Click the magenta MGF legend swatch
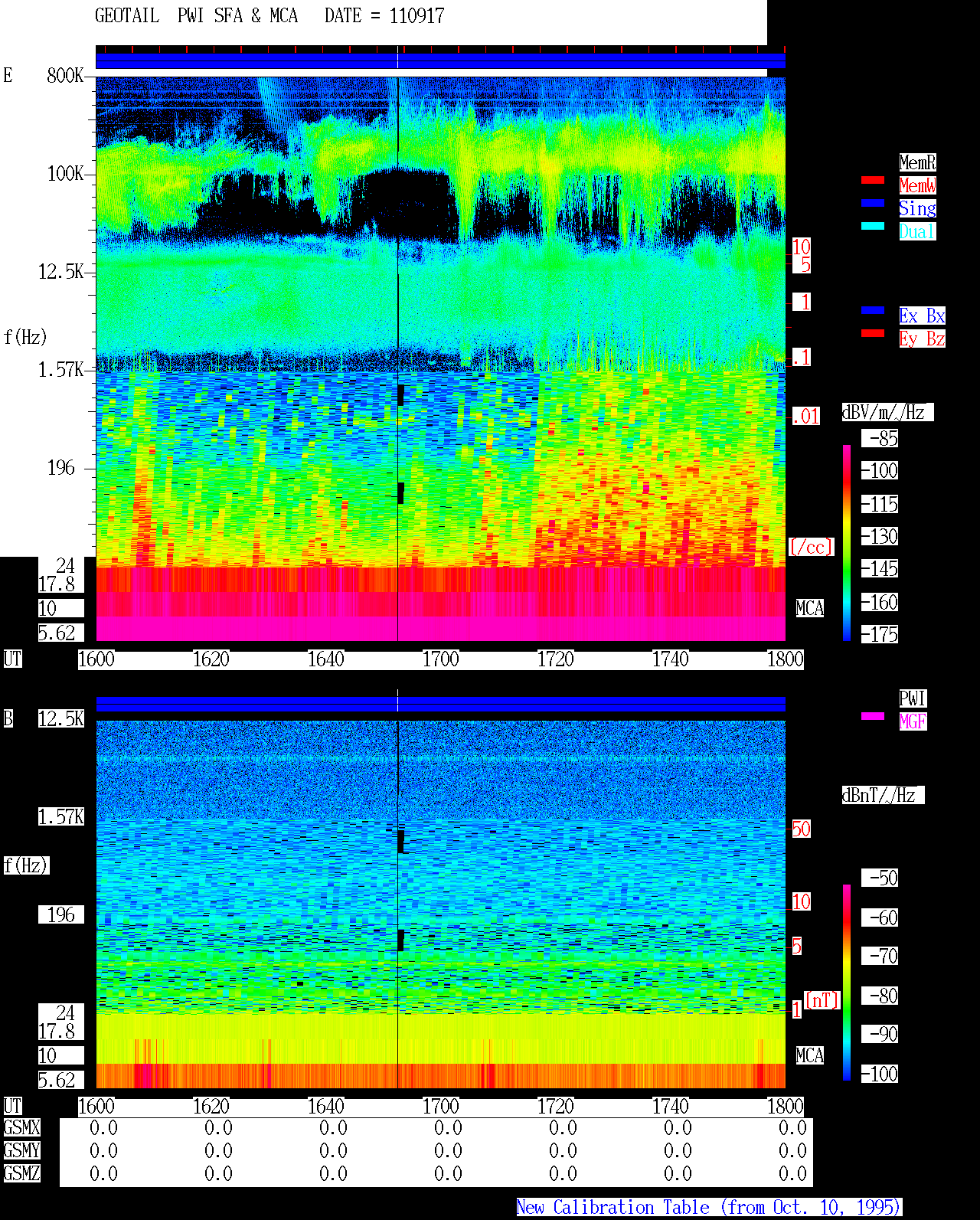 coord(873,716)
